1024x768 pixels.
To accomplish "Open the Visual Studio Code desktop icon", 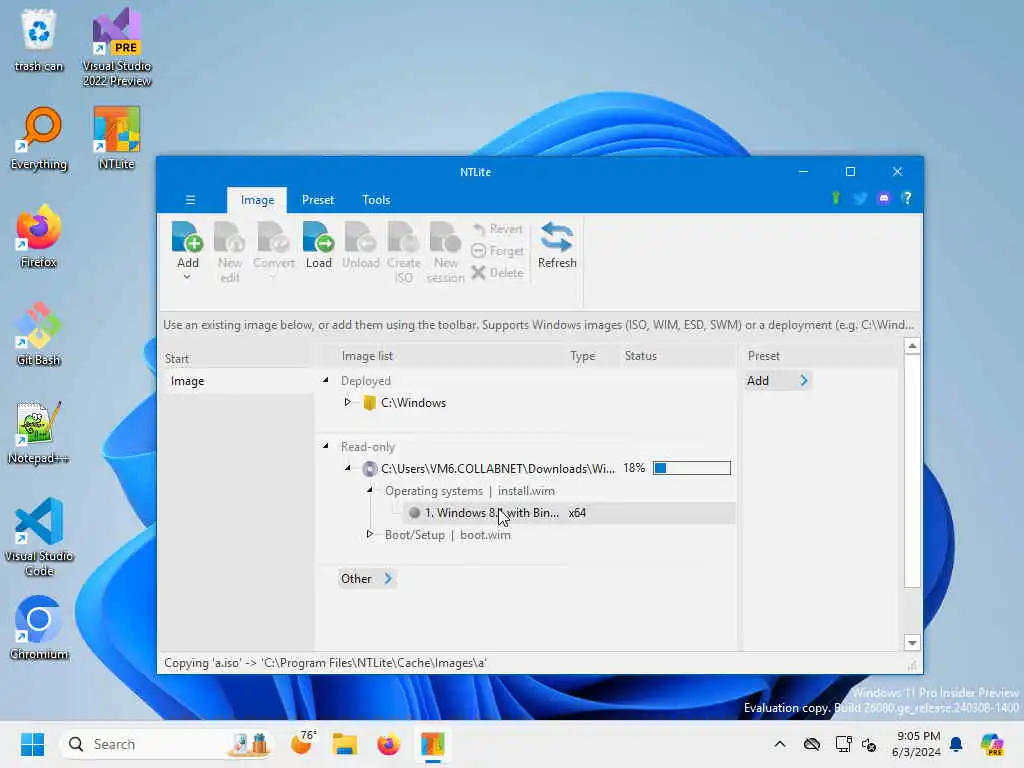I will coord(39,537).
